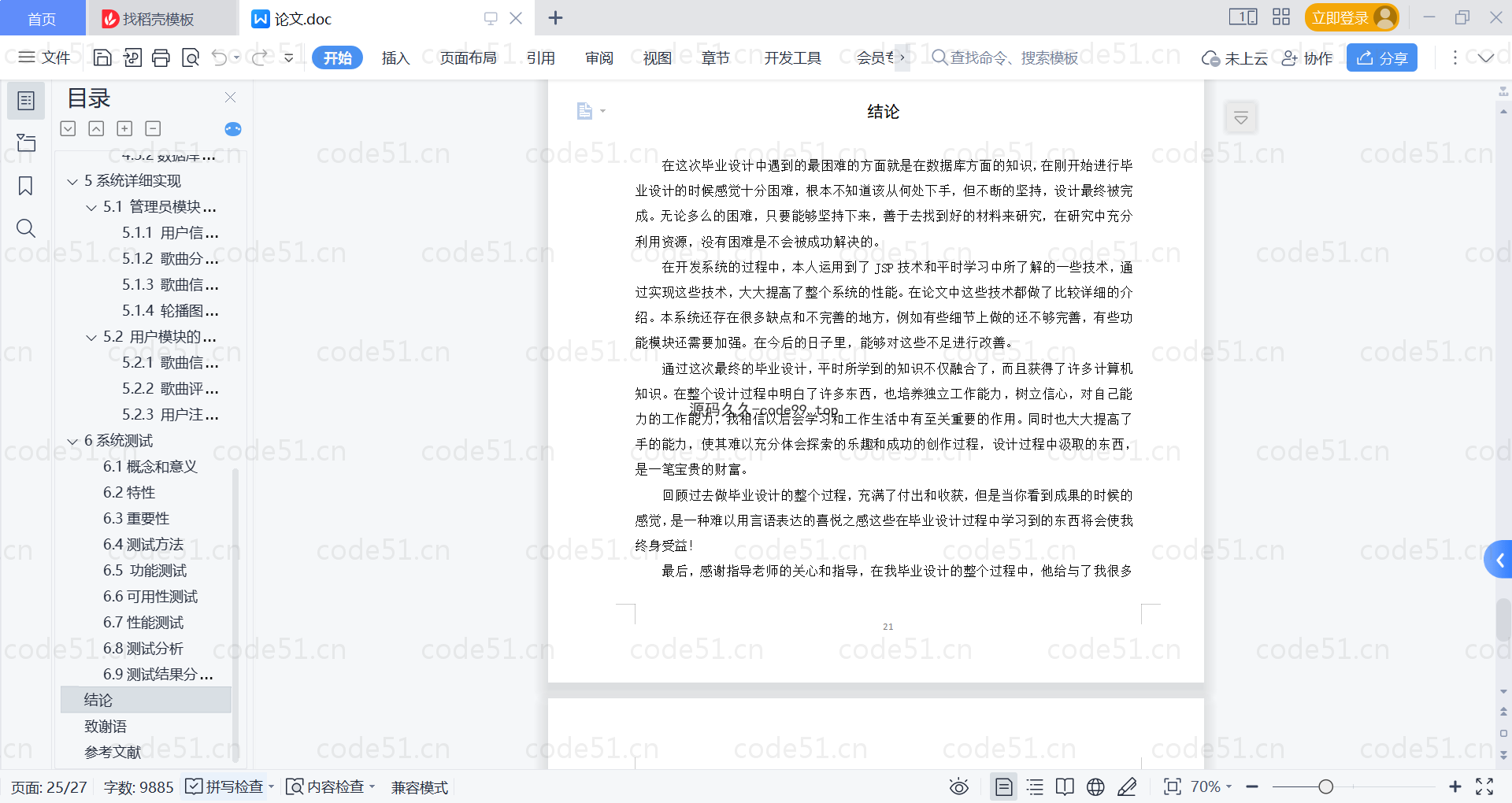Screen dimensions: 1512x803
Task: Add a new document tab
Action: (x=555, y=18)
